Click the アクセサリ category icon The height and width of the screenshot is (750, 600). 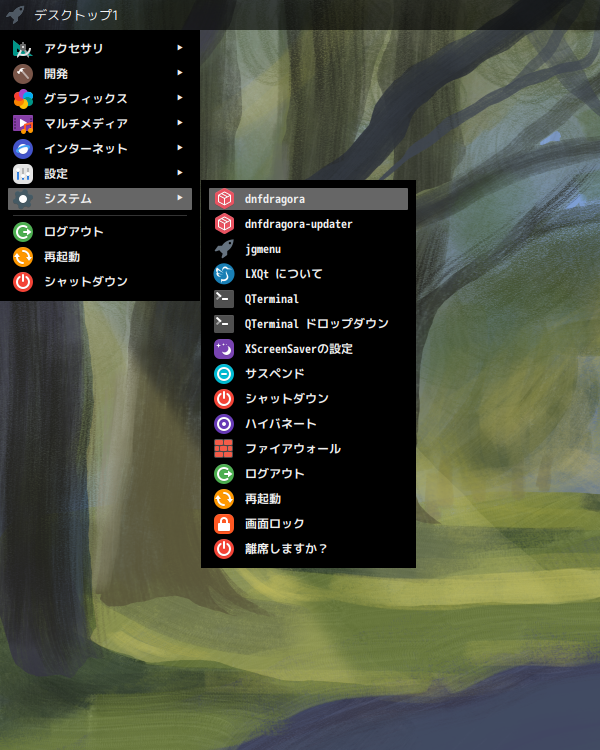pyautogui.click(x=22, y=49)
